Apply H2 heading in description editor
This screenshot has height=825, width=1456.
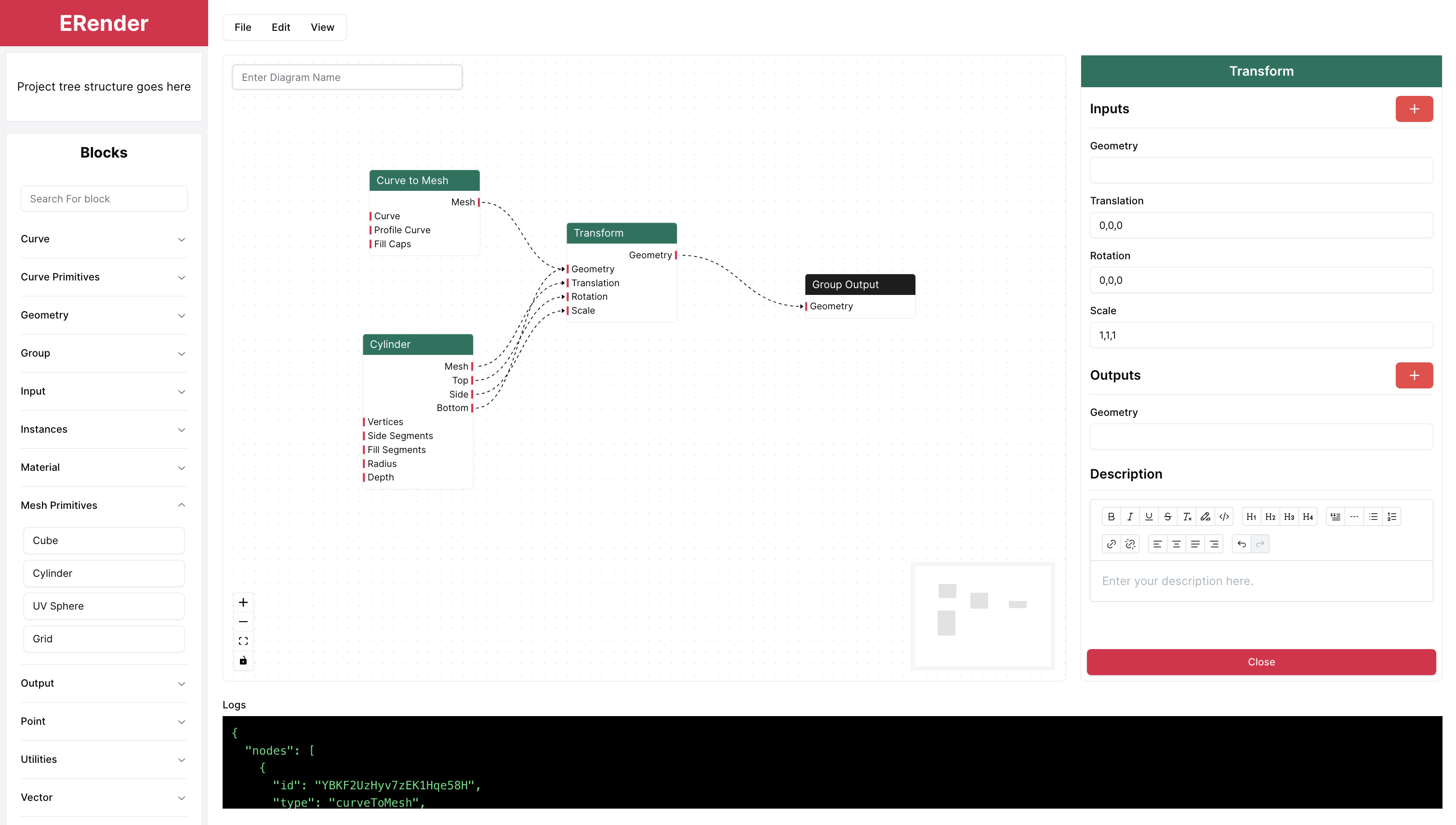1270,516
